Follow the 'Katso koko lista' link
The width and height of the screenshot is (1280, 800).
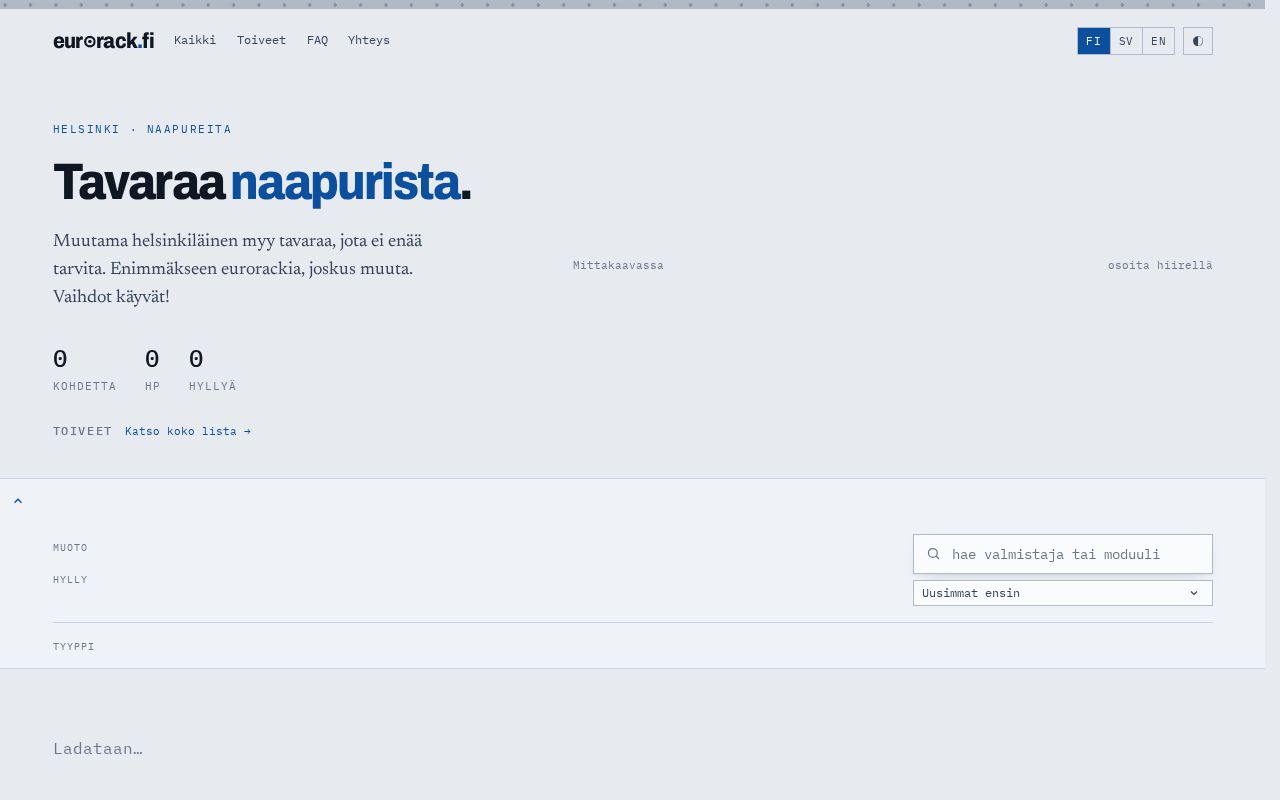[188, 432]
